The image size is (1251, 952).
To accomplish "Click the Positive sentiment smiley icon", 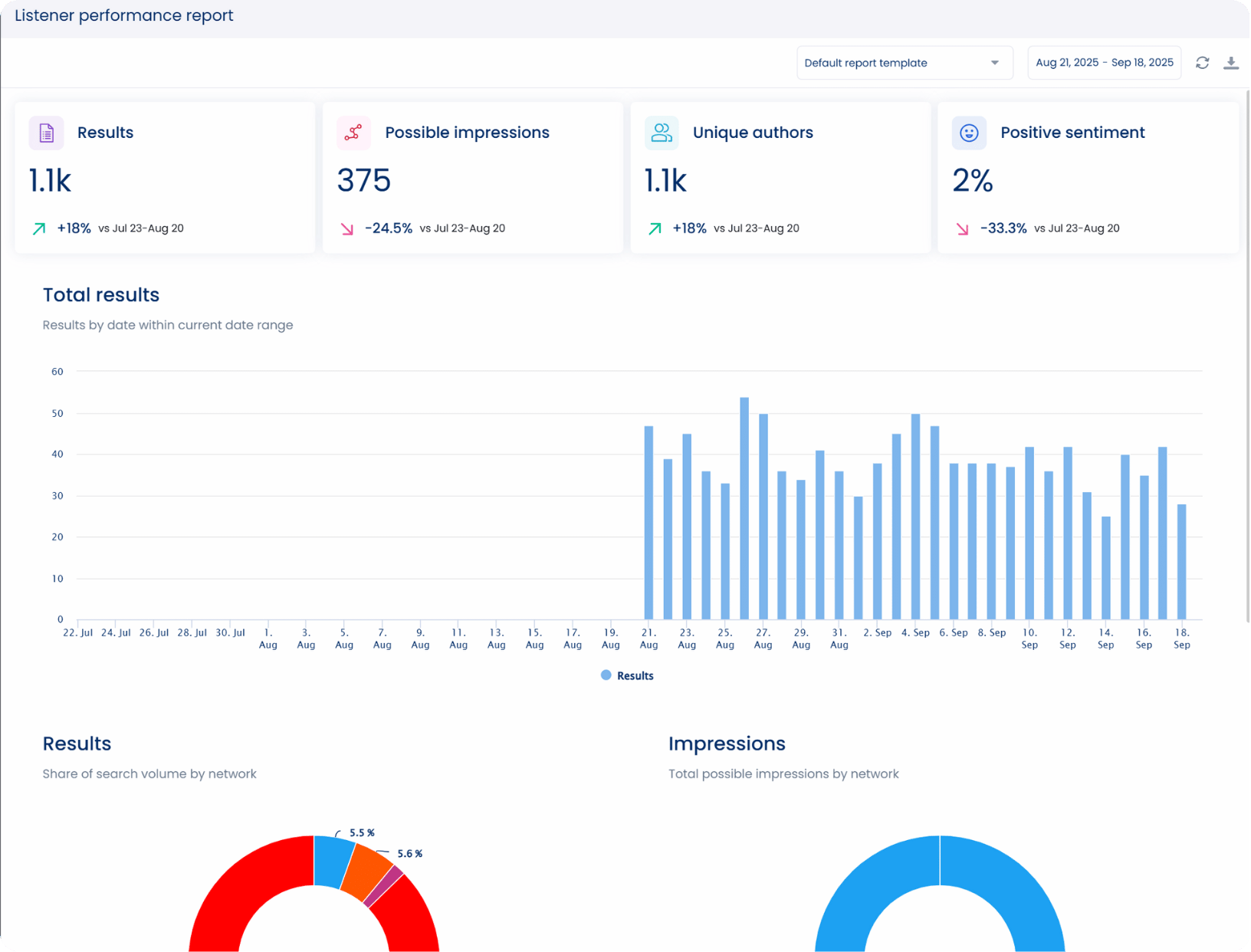I will (x=969, y=133).
